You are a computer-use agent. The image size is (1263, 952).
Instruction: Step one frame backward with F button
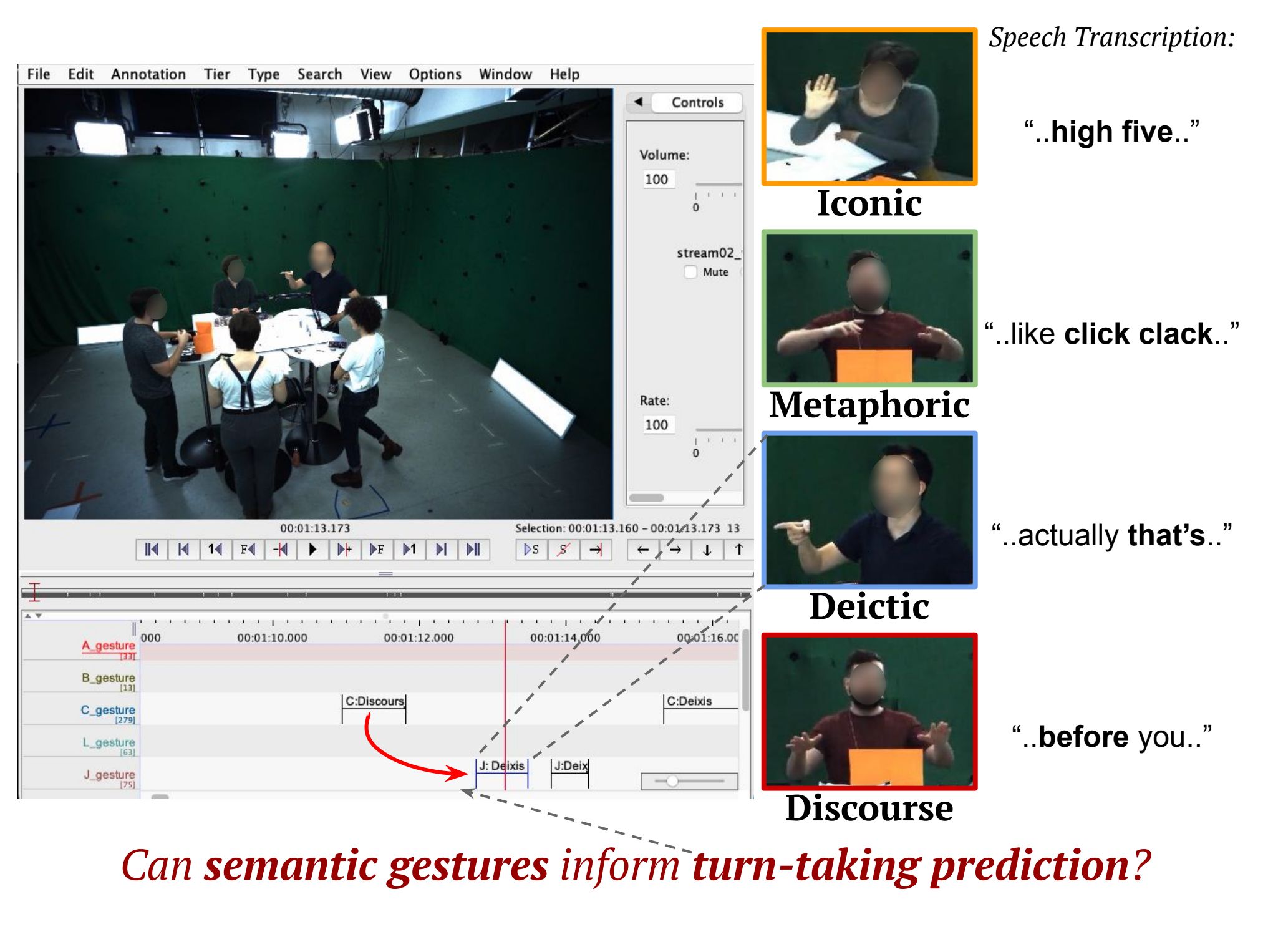coord(248,550)
